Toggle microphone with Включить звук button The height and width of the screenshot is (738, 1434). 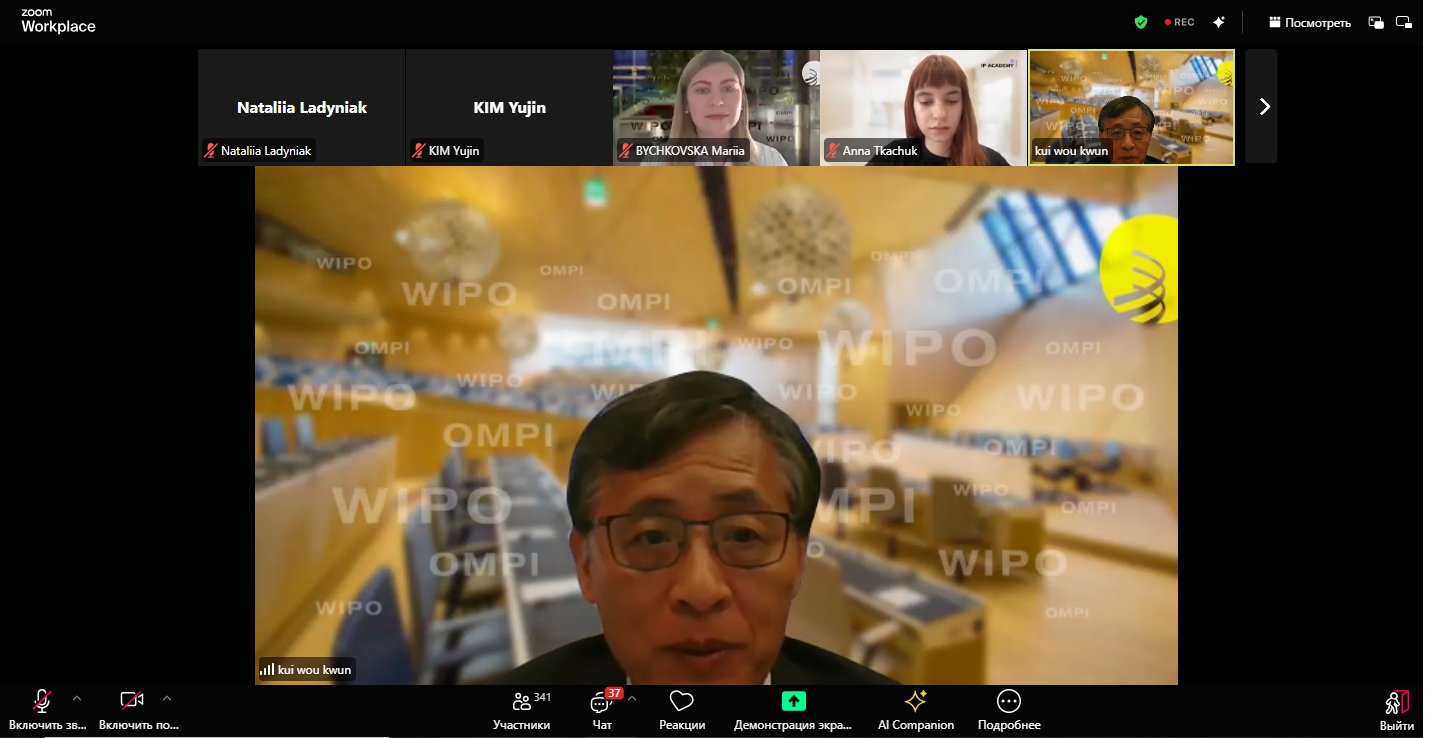coord(46,709)
